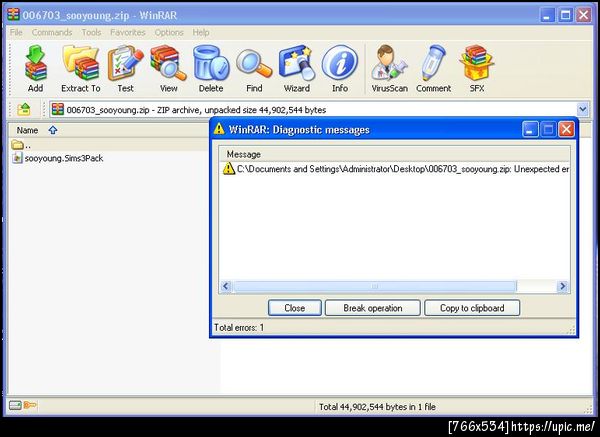Open the archive Comment tool
The height and width of the screenshot is (437, 600).
(434, 63)
